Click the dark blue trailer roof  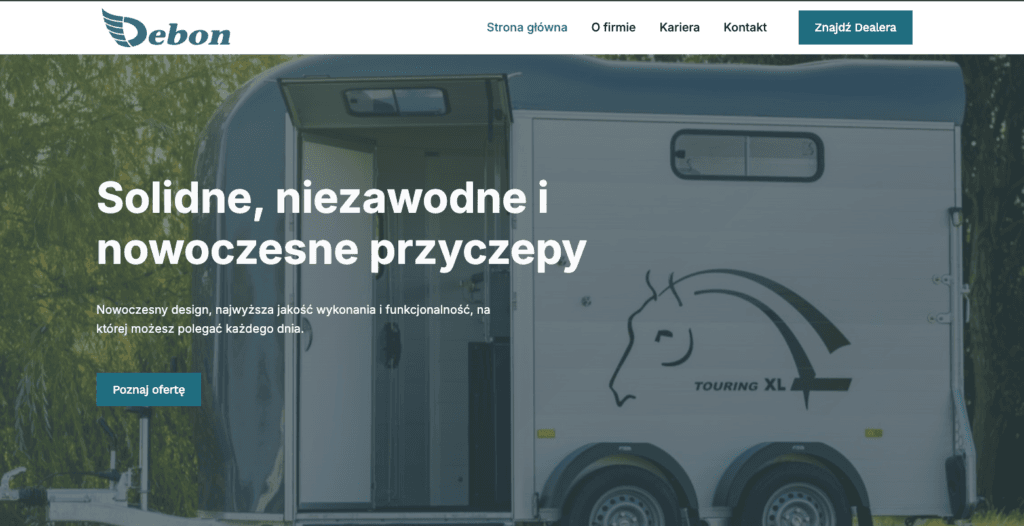pos(740,85)
